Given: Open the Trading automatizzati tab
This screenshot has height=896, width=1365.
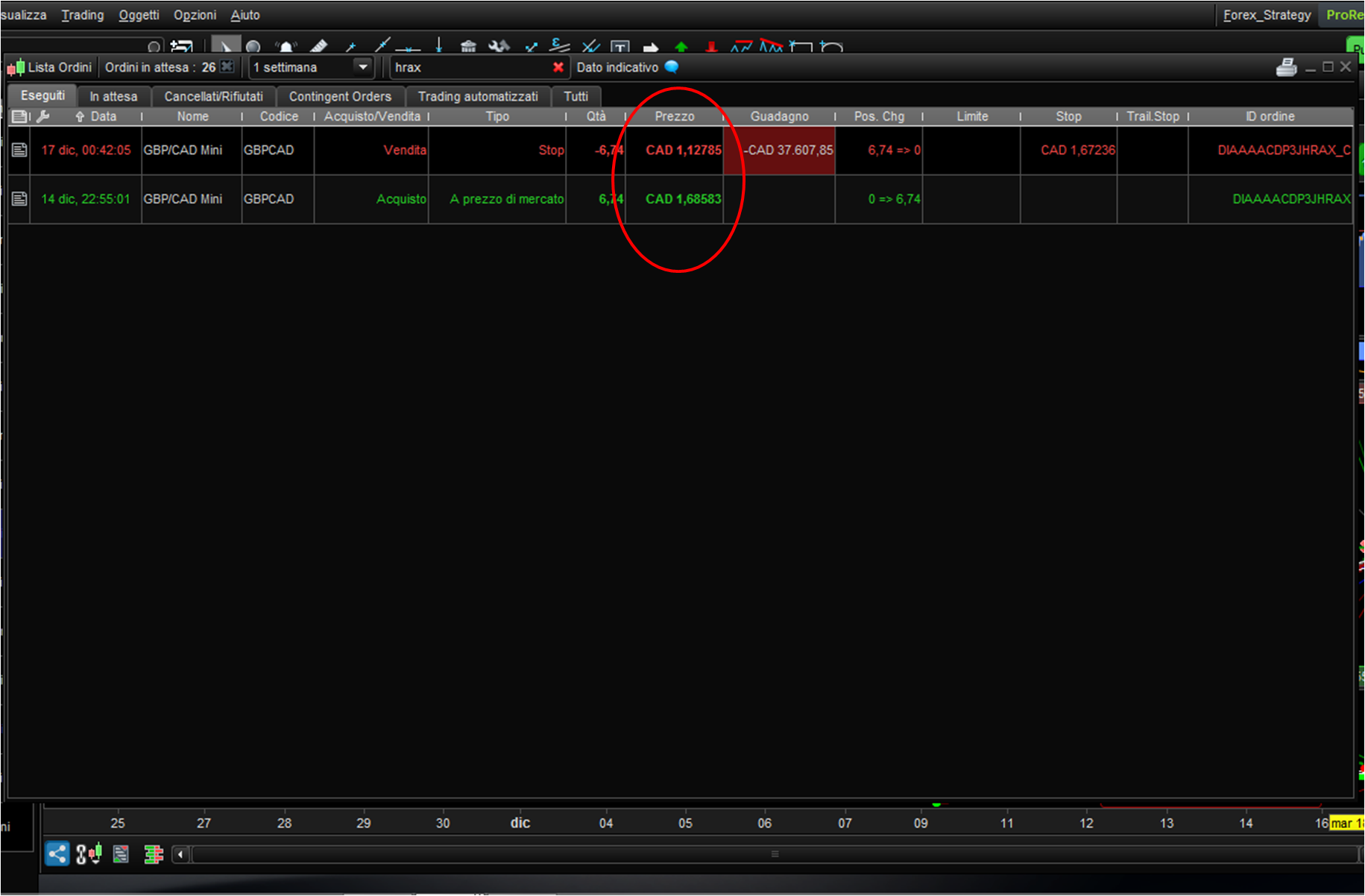Looking at the screenshot, I should [478, 96].
